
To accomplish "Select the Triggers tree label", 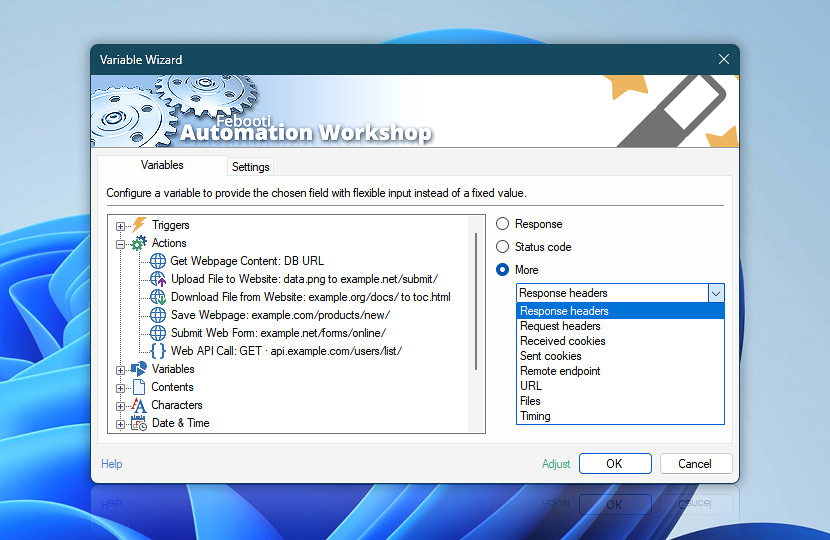I will [x=170, y=225].
